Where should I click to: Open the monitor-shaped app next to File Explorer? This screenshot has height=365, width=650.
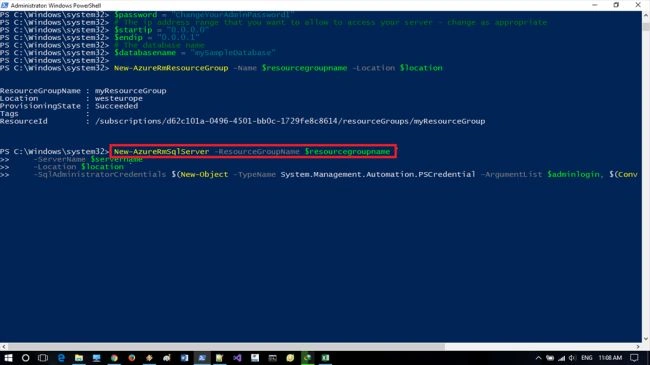click(97, 358)
